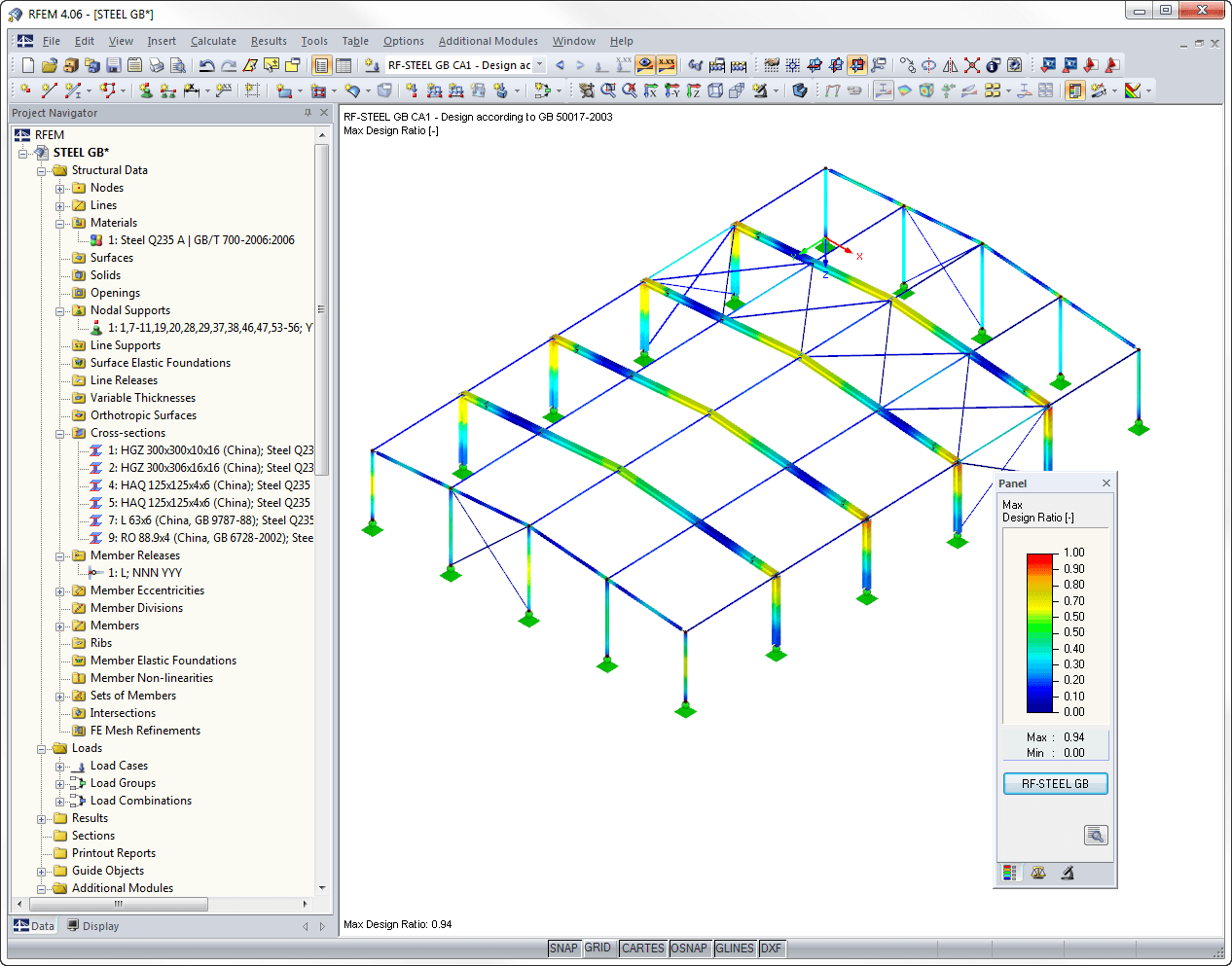This screenshot has width=1232, height=966.
Task: Switch to the Data navigator tab
Action: 34,926
